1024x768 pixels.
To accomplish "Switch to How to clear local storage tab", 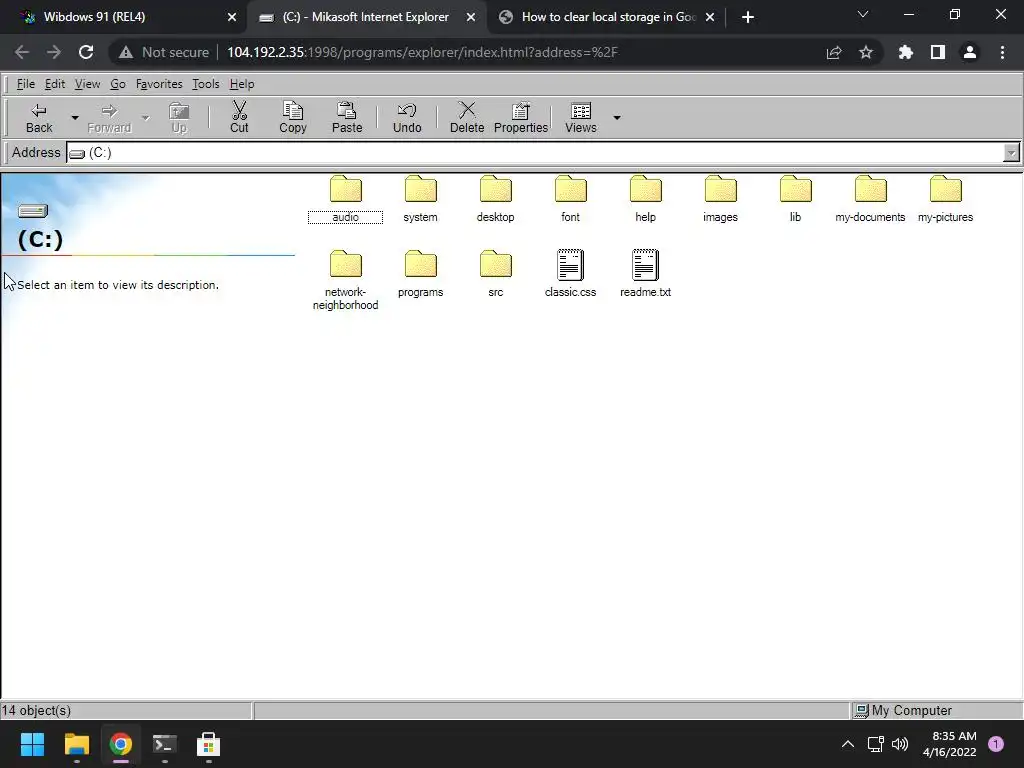I will pyautogui.click(x=607, y=17).
